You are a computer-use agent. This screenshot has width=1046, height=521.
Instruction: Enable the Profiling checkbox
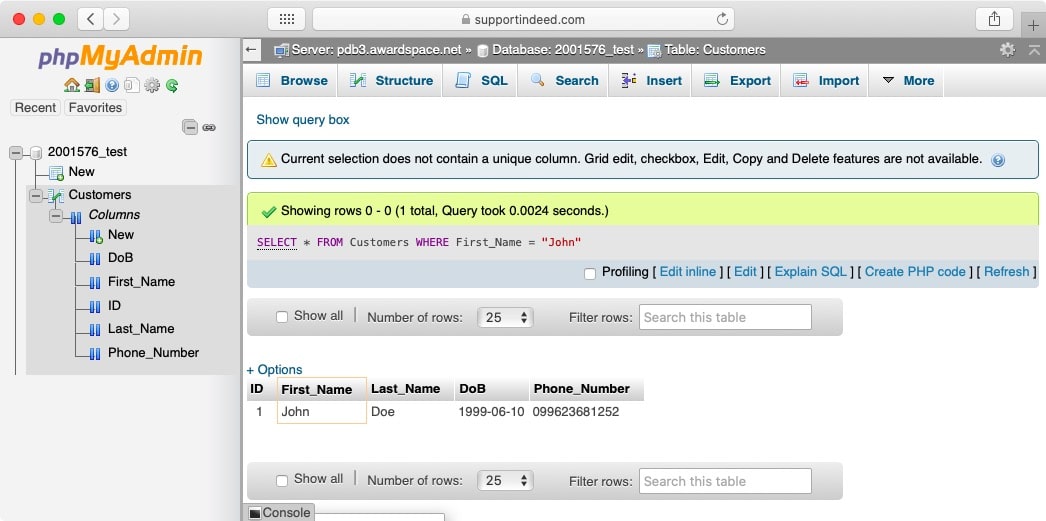click(x=590, y=273)
